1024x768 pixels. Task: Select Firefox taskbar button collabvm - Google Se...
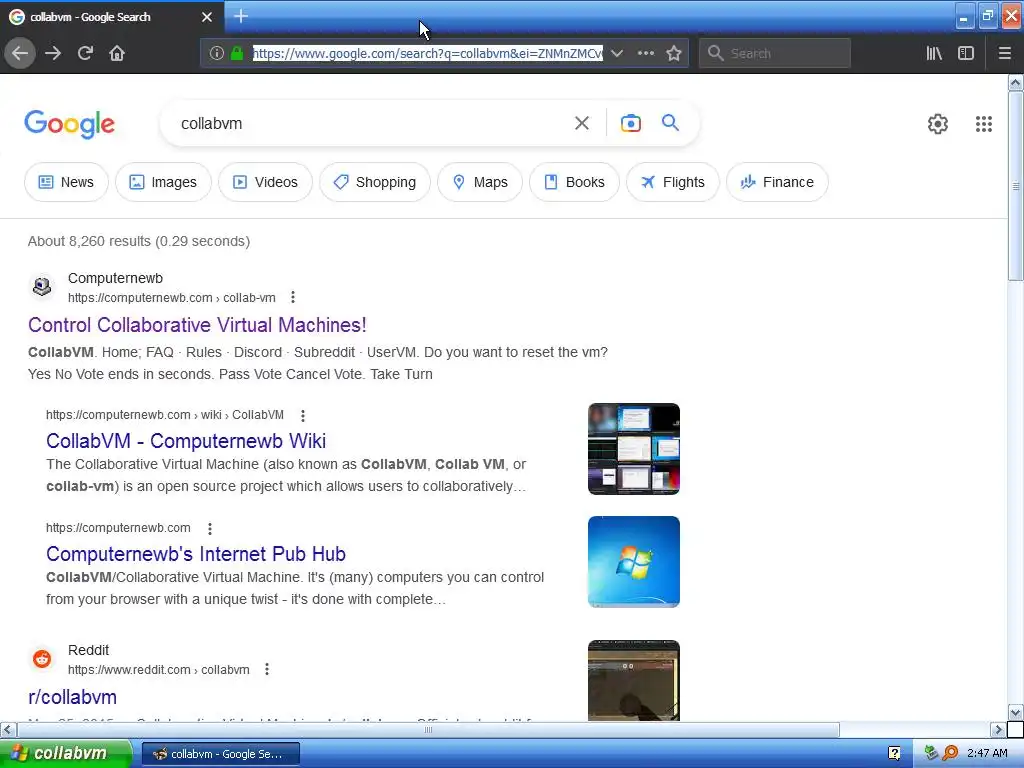coord(221,754)
